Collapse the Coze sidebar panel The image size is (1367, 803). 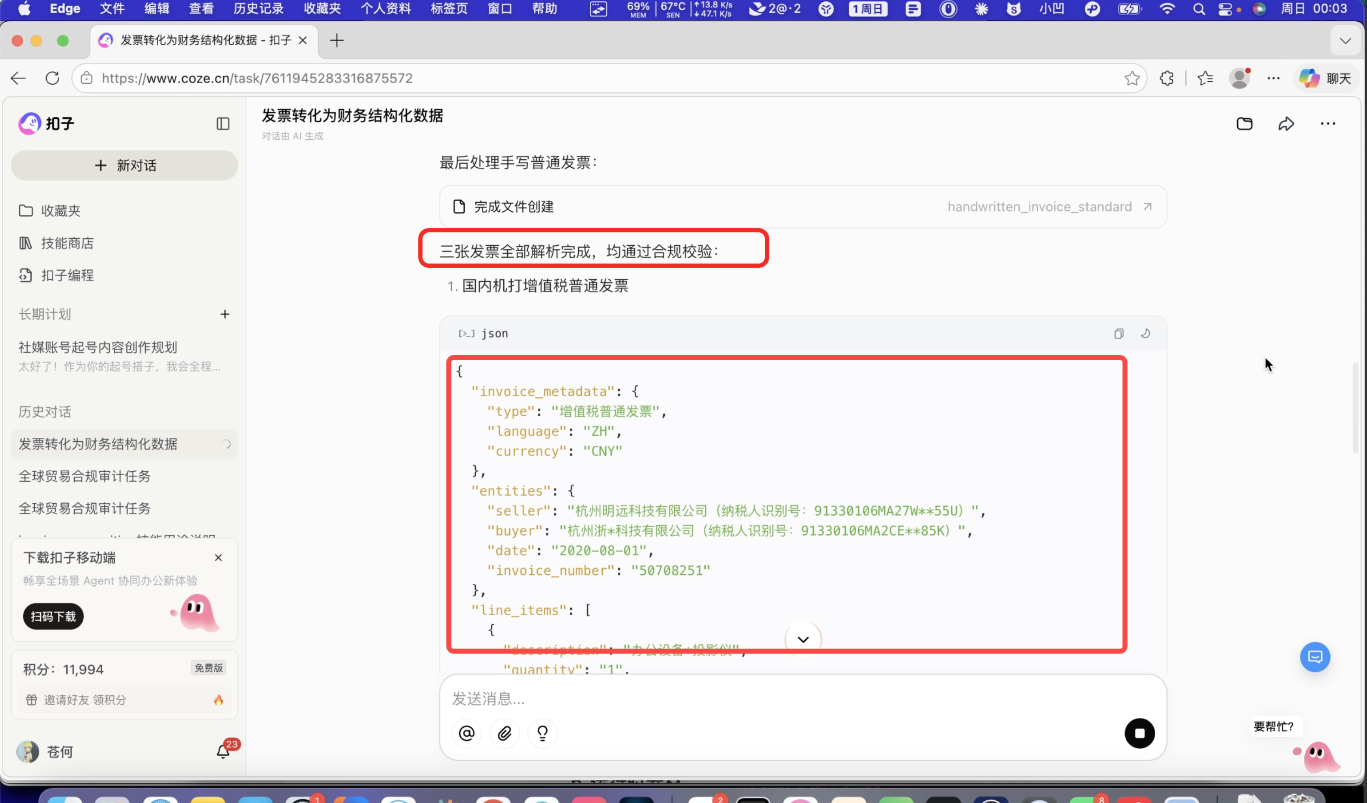[x=223, y=124]
